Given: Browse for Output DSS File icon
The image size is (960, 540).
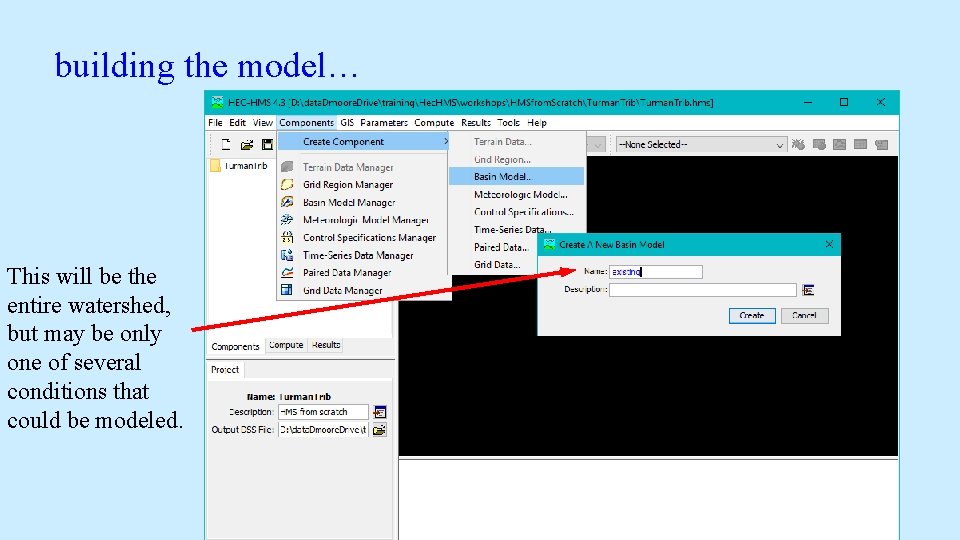Looking at the screenshot, I should click(380, 430).
